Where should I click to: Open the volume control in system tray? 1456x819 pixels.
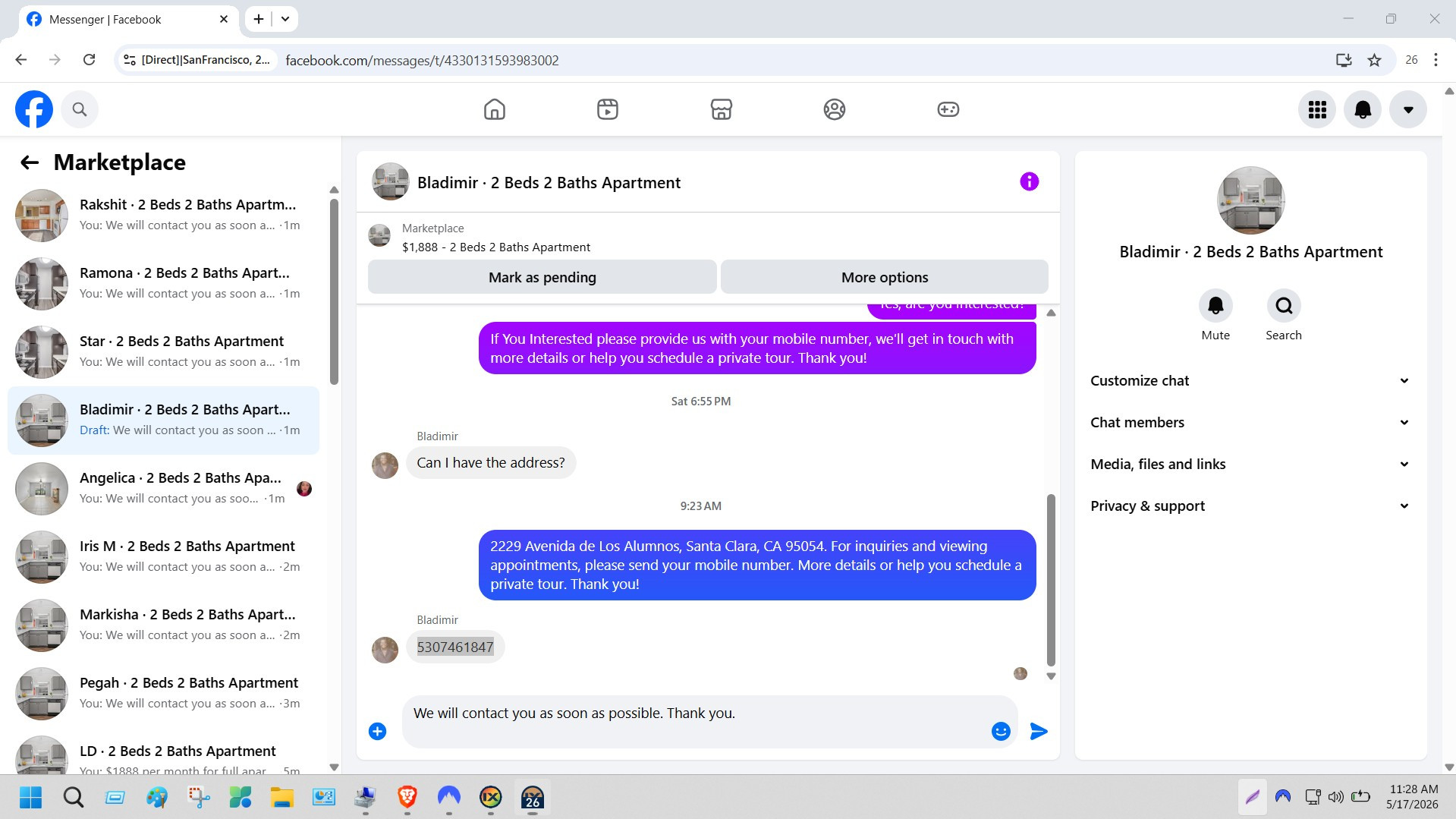tap(1335, 797)
